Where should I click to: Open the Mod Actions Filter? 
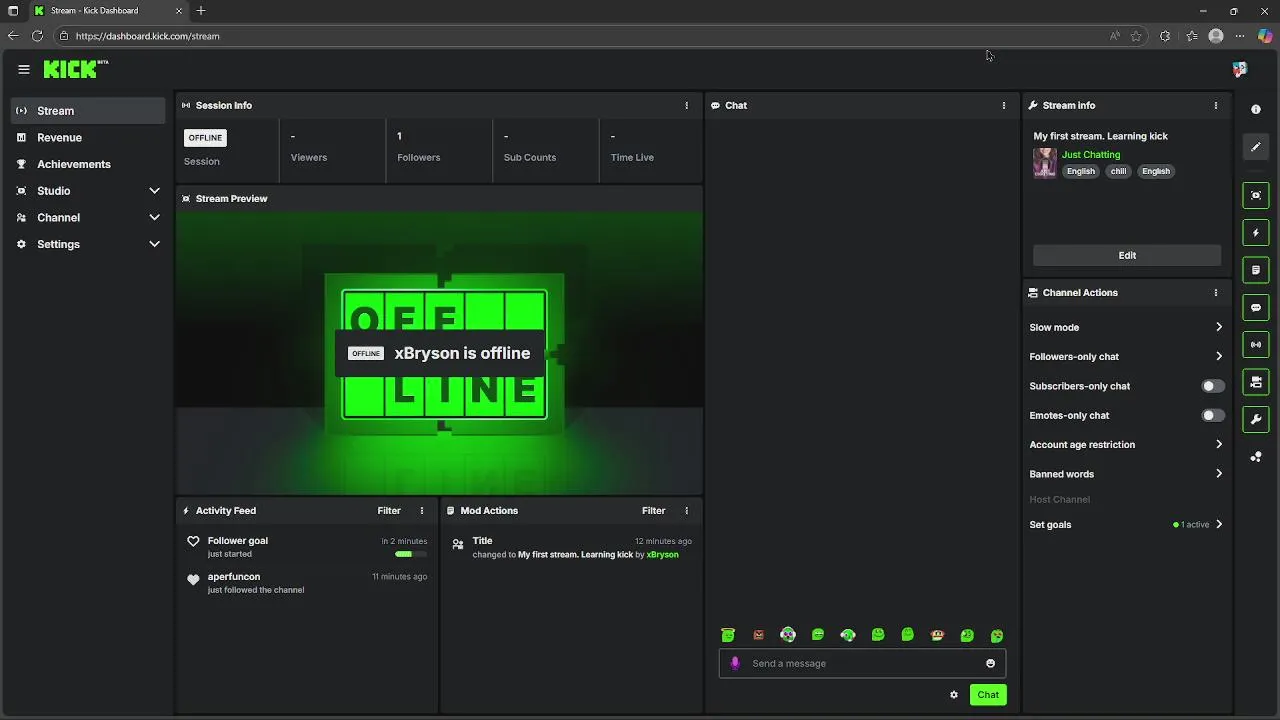[x=653, y=510]
